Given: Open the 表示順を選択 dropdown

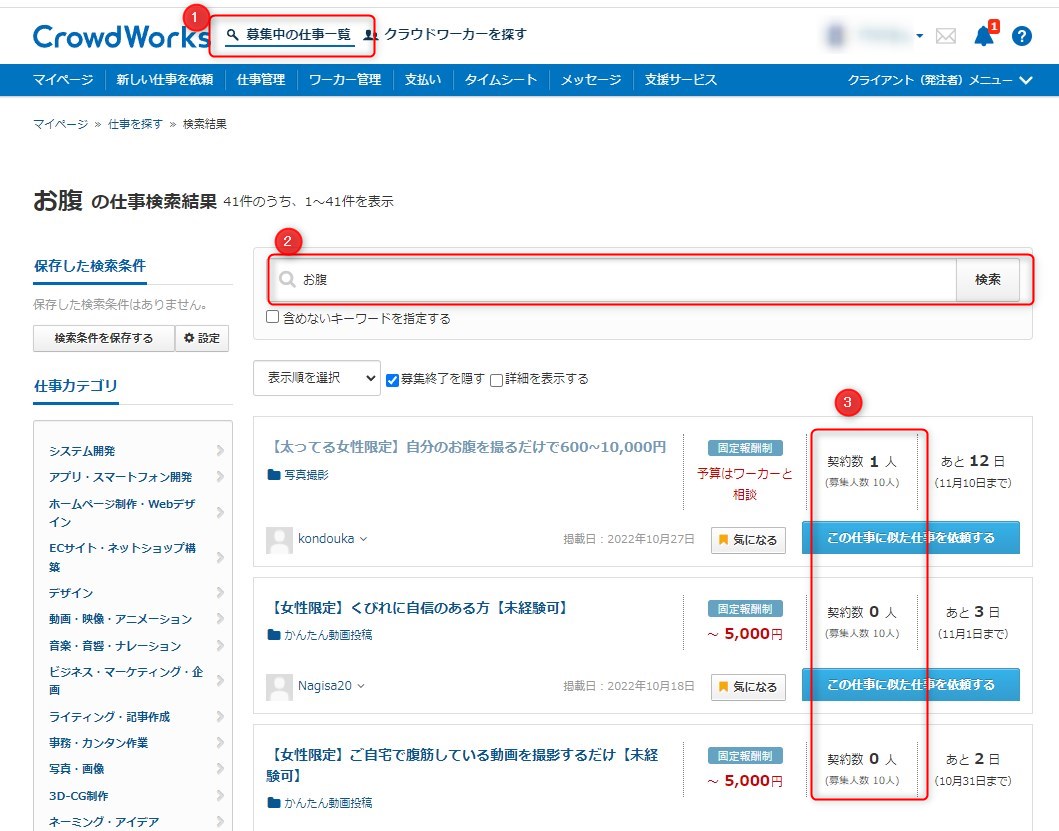Looking at the screenshot, I should 316,378.
